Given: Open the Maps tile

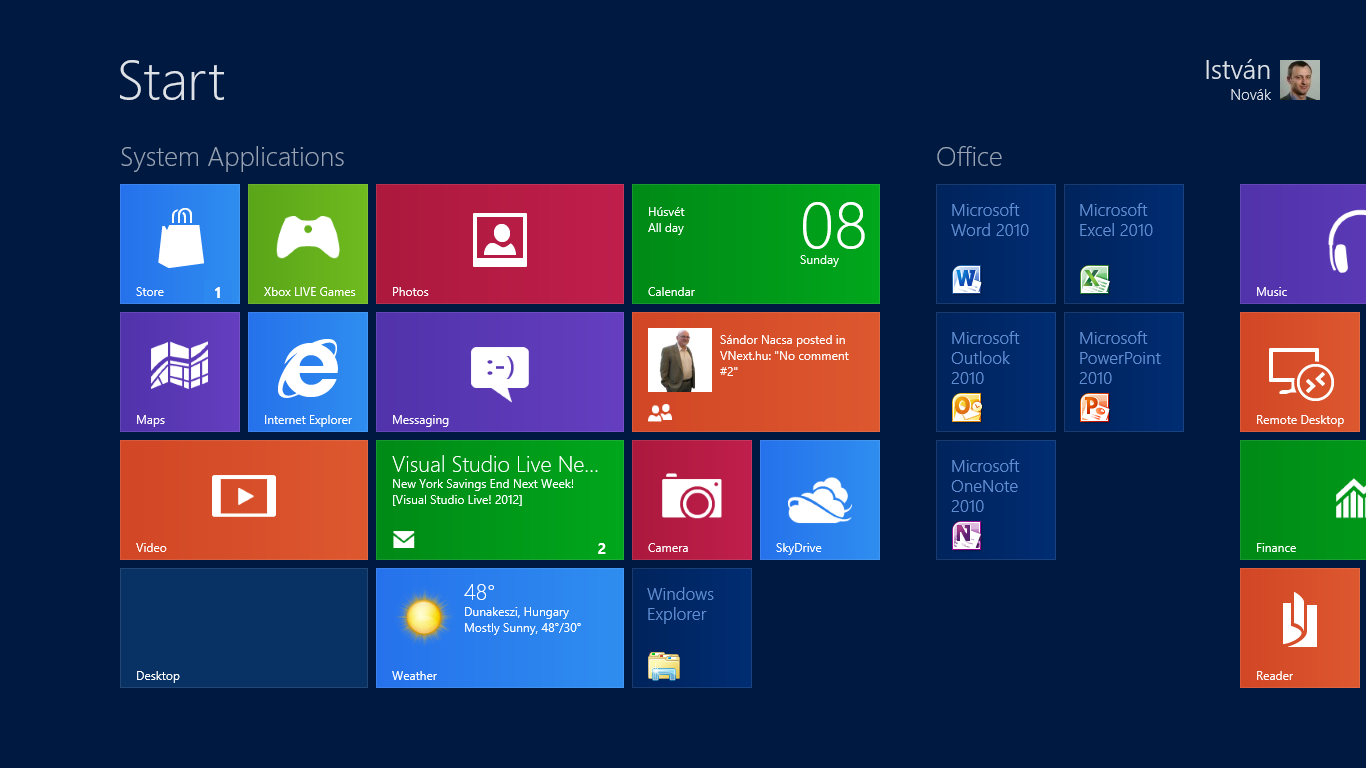Looking at the screenshot, I should 180,372.
